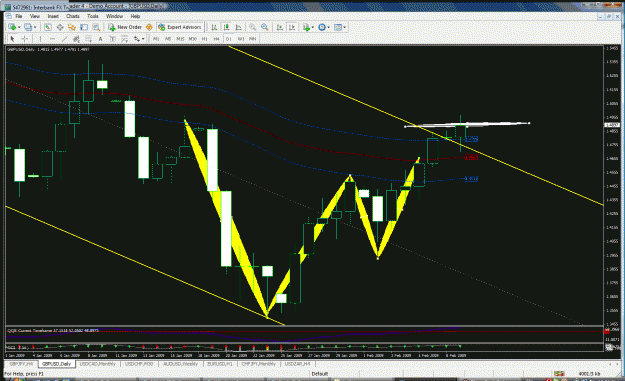Switch to the GBPJPY,H4 chart tab
The width and height of the screenshot is (625, 381).
tap(21, 364)
